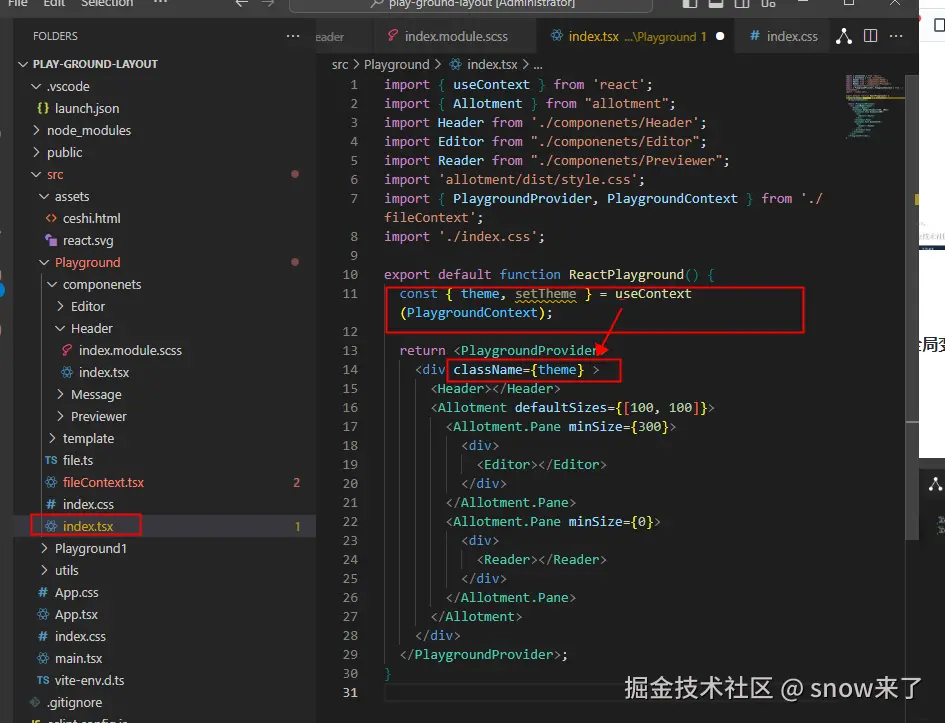Open the editor's more actions ellipsis
This screenshot has height=723, width=945.
(x=896, y=36)
